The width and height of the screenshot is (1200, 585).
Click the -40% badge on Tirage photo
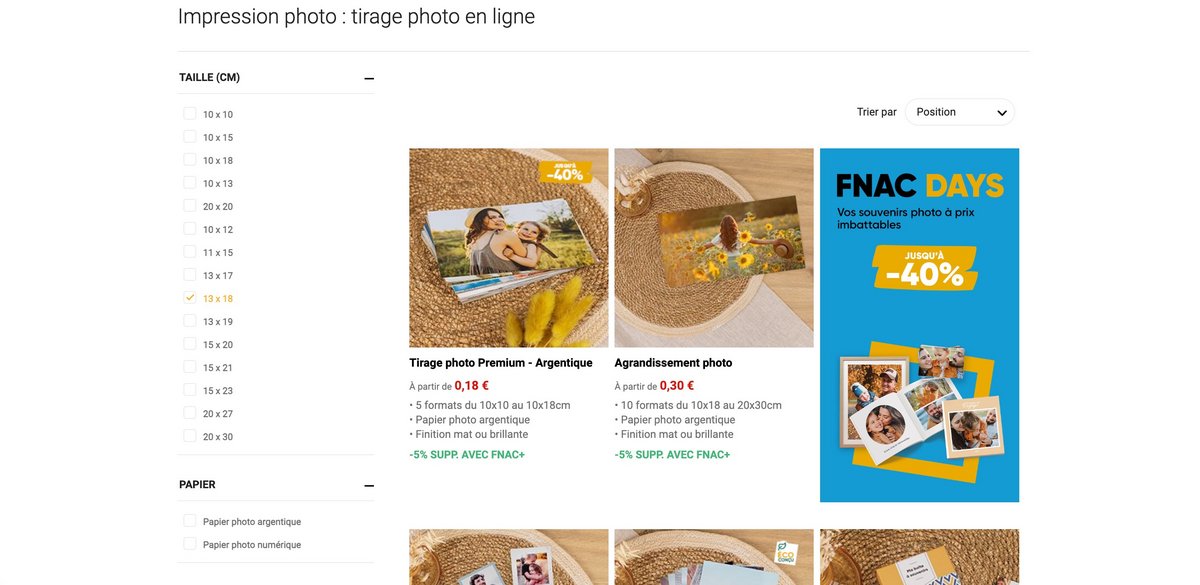(x=565, y=172)
